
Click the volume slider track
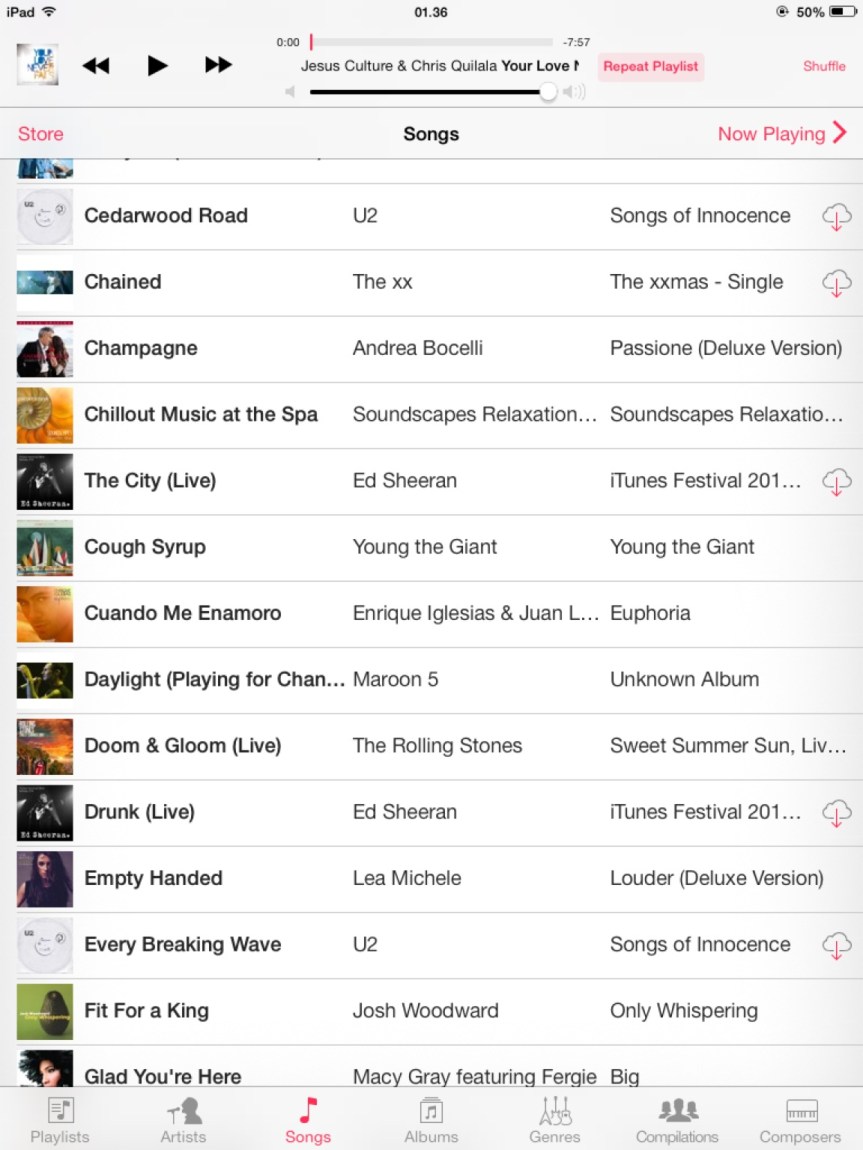pyautogui.click(x=430, y=92)
